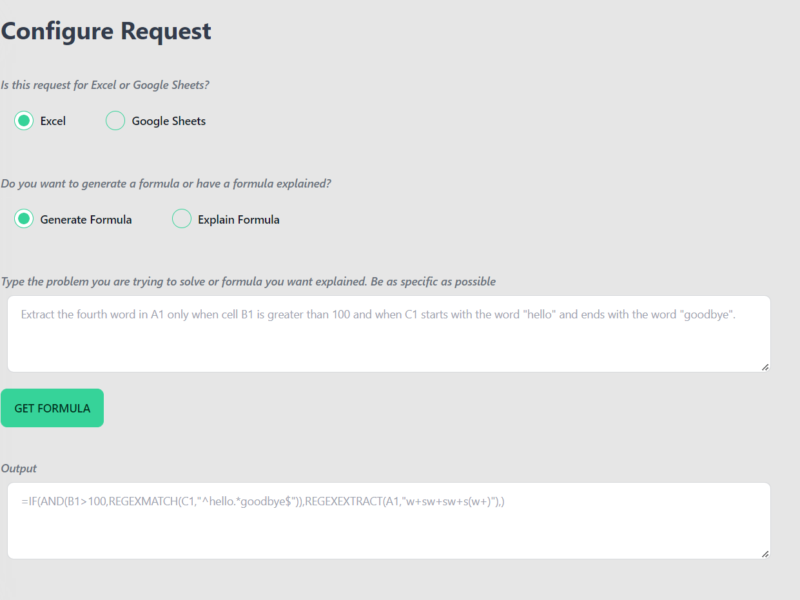
Task: Choose the Explain Formula radio option
Action: (181, 219)
